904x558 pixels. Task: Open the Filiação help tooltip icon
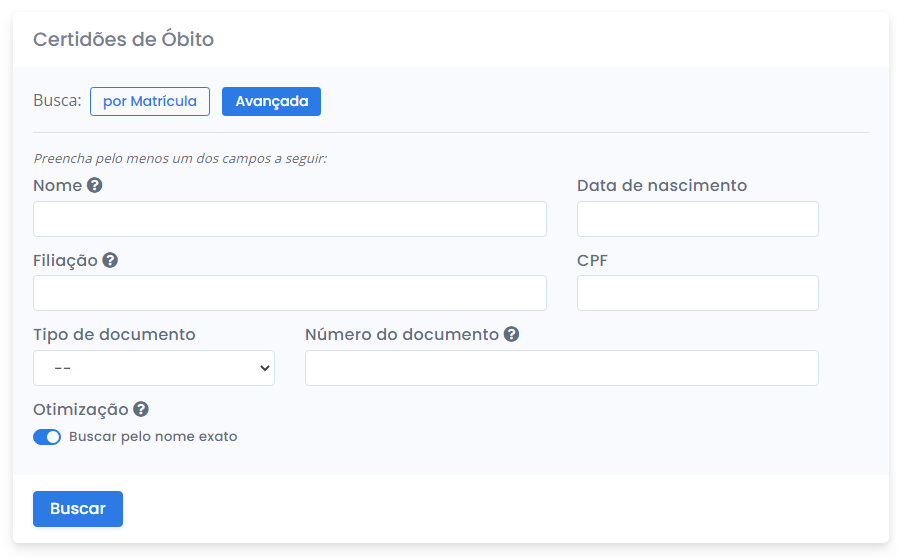pos(110,260)
